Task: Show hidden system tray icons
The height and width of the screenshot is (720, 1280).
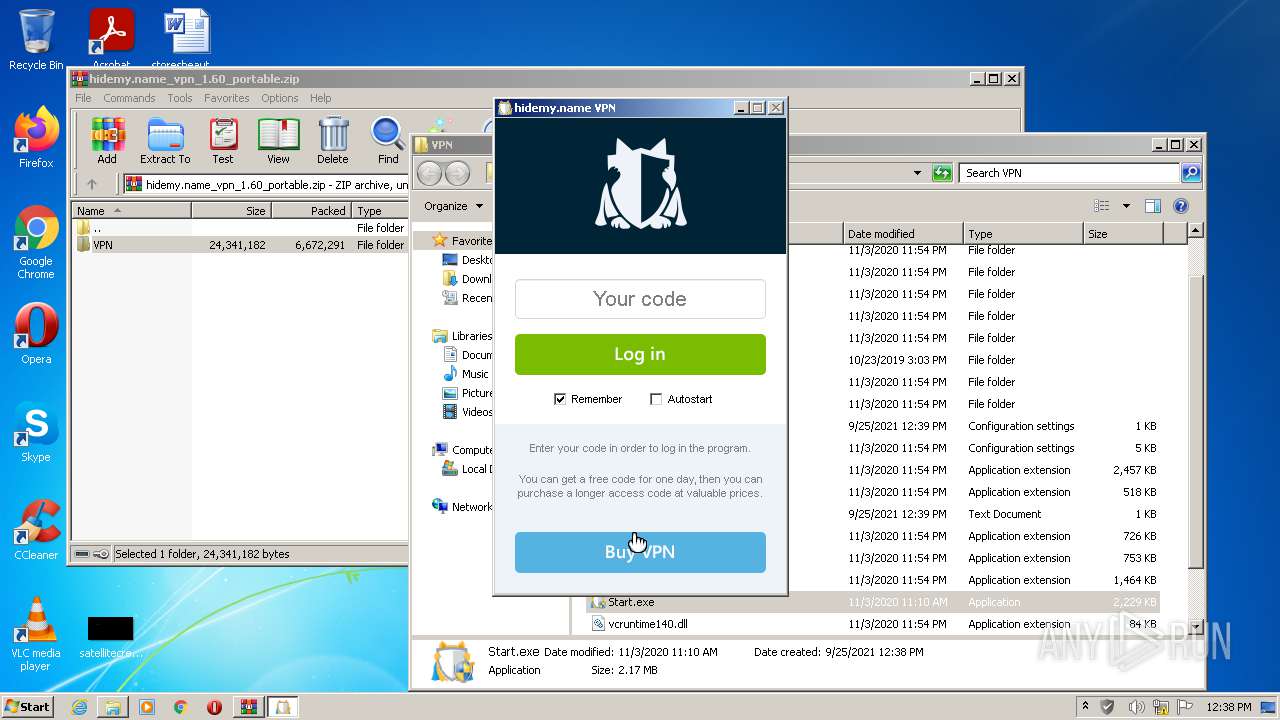Action: pyautogui.click(x=1085, y=707)
